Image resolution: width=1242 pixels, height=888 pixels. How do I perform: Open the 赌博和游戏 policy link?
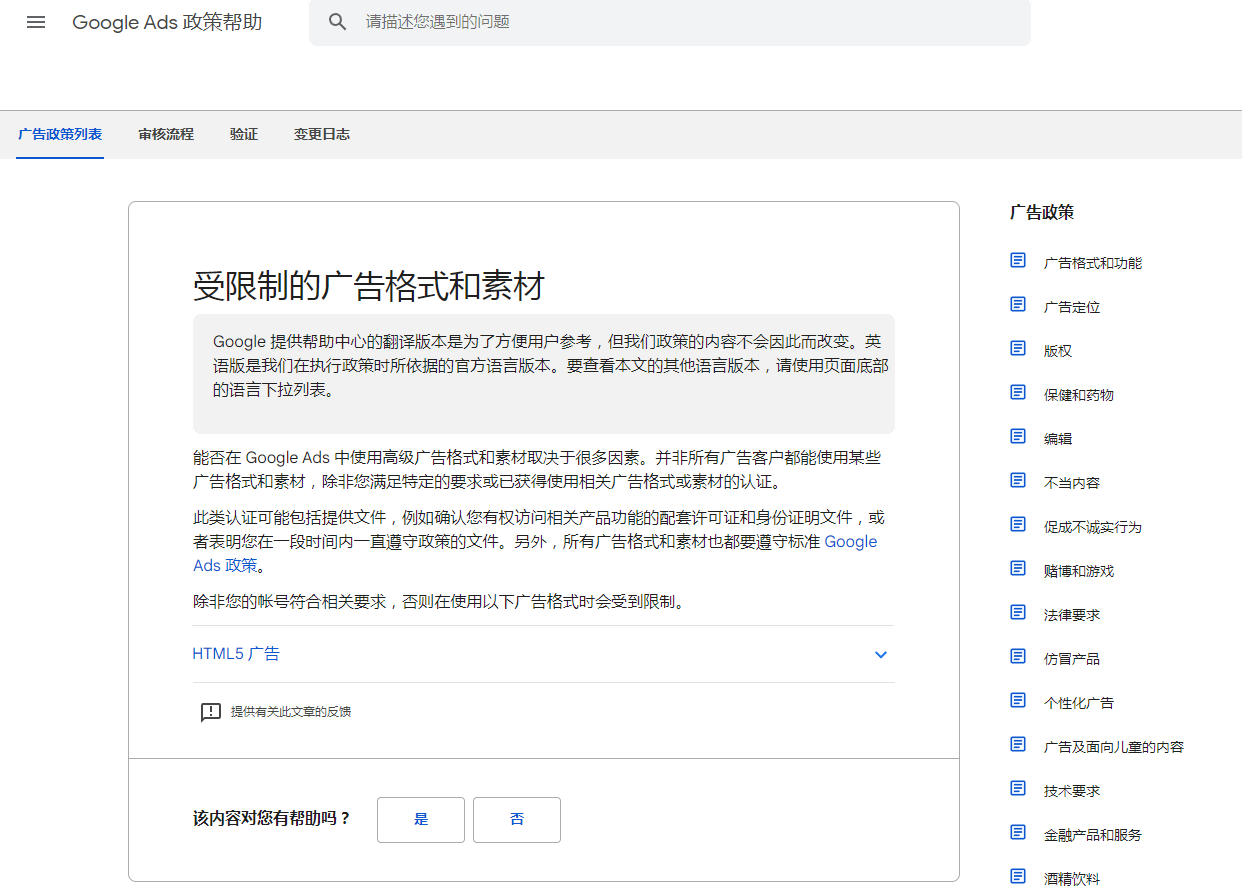point(1079,571)
